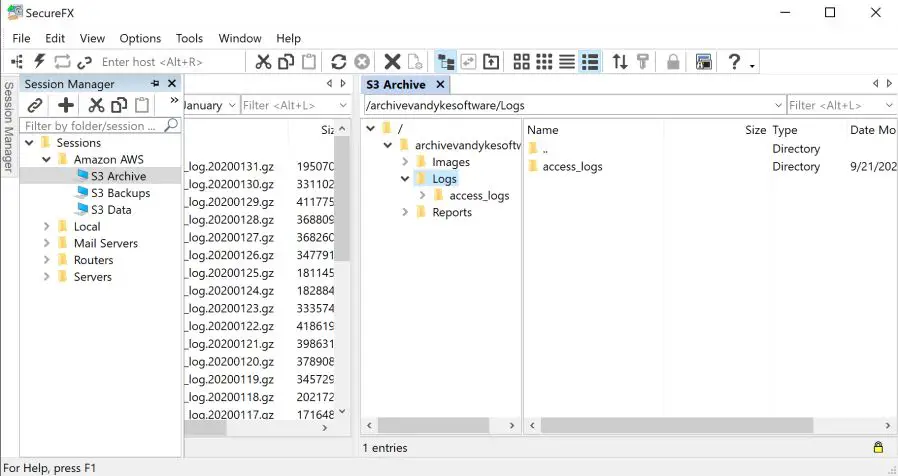Collapse the Amazon AWS folder
Viewport: 898px width, 476px height.
coord(46,159)
